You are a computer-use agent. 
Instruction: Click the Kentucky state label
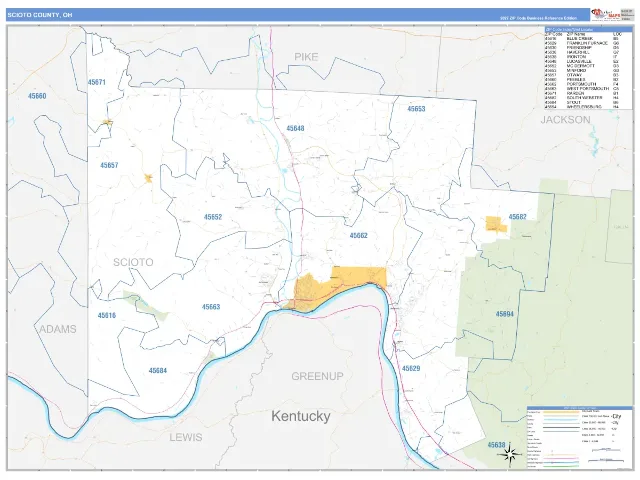pyautogui.click(x=301, y=416)
